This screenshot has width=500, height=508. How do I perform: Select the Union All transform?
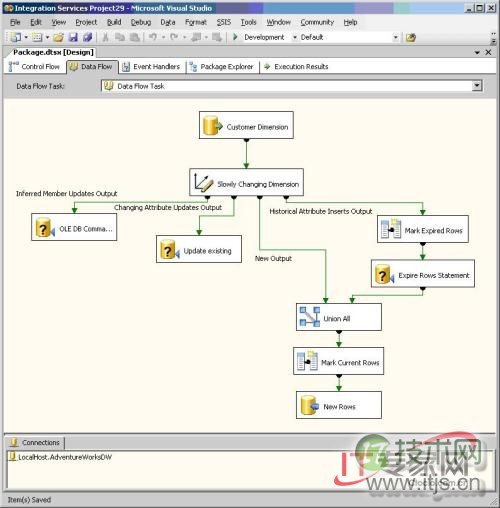[339, 317]
